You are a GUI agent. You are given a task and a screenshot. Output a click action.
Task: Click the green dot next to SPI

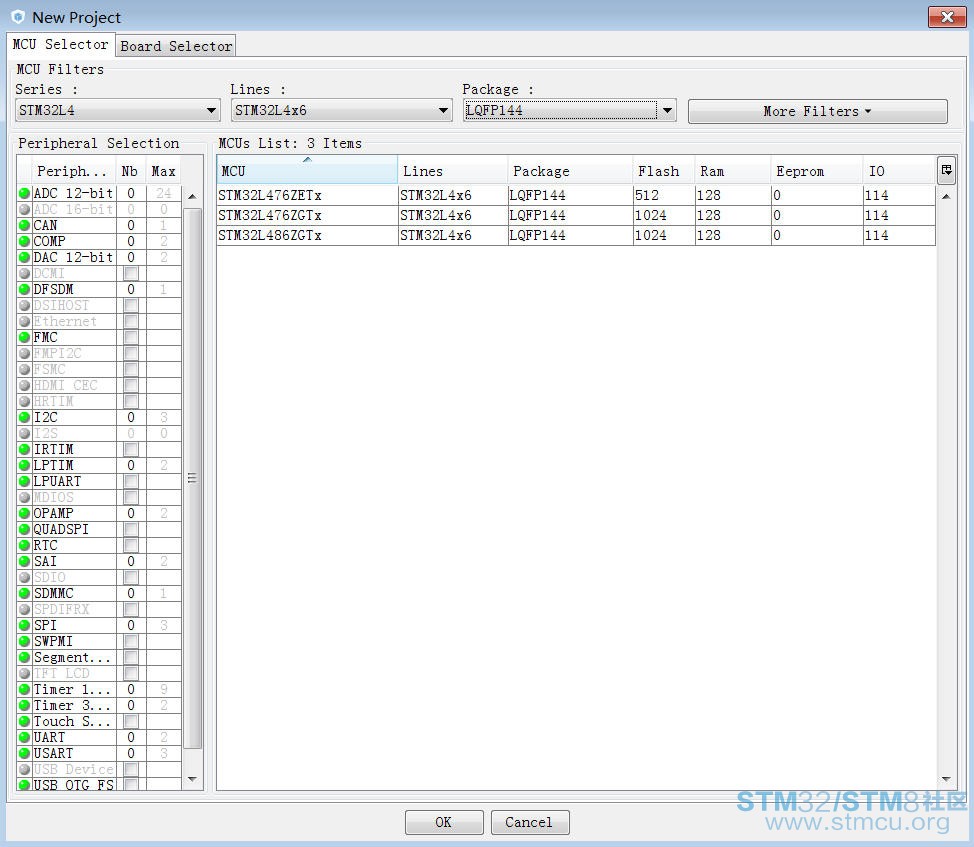(24, 625)
